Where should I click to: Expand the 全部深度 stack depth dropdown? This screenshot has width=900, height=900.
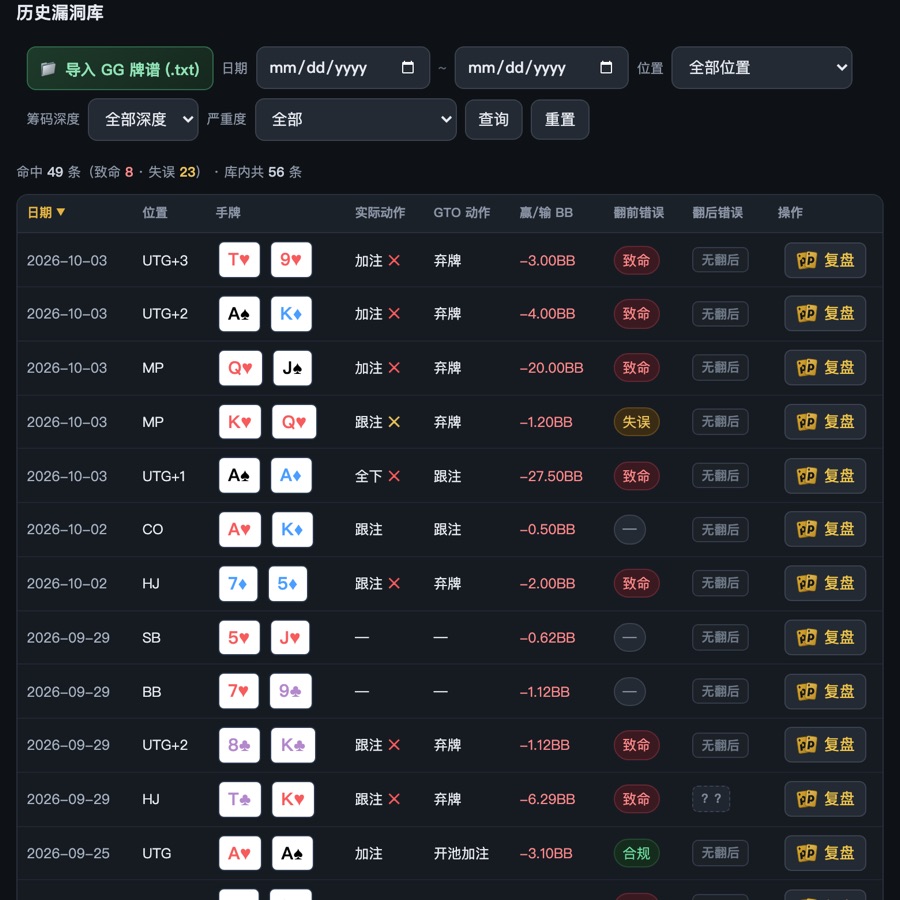[x=143, y=119]
